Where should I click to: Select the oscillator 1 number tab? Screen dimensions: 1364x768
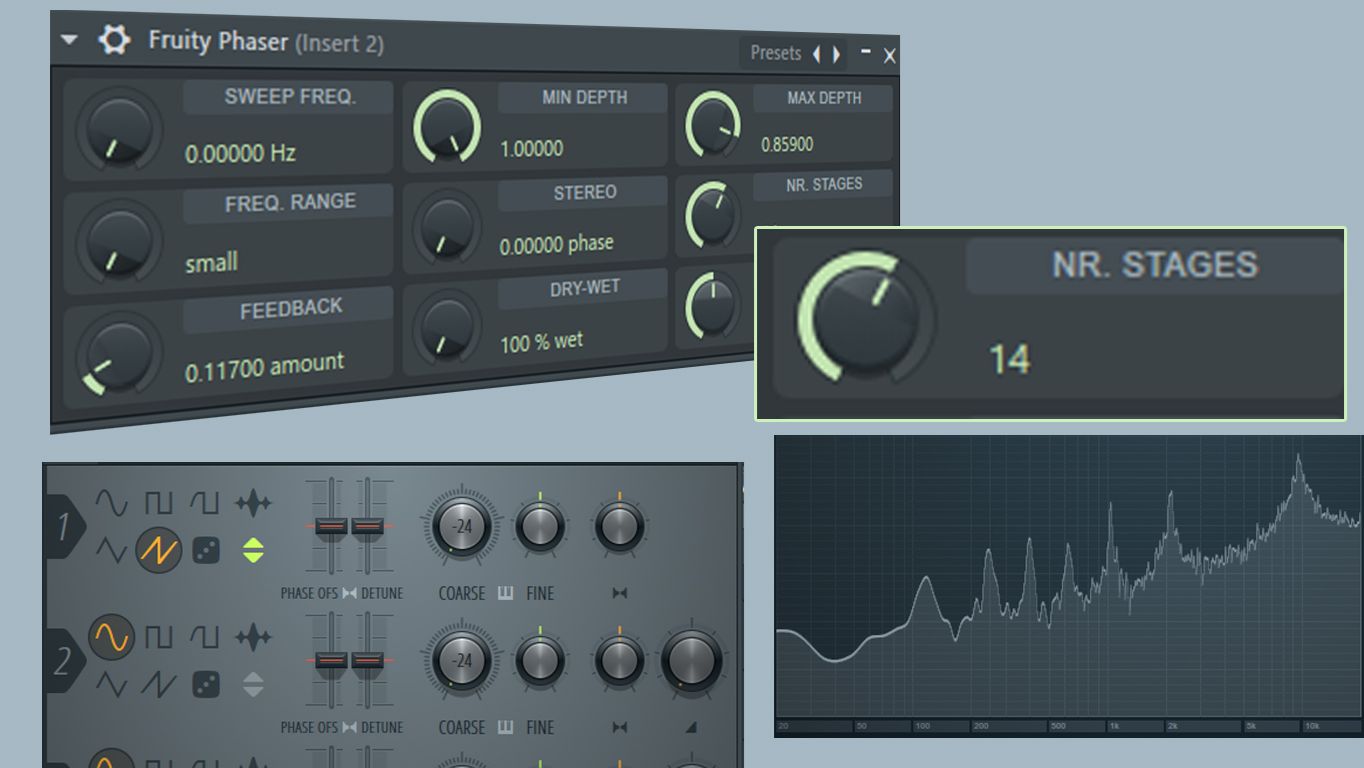[63, 526]
